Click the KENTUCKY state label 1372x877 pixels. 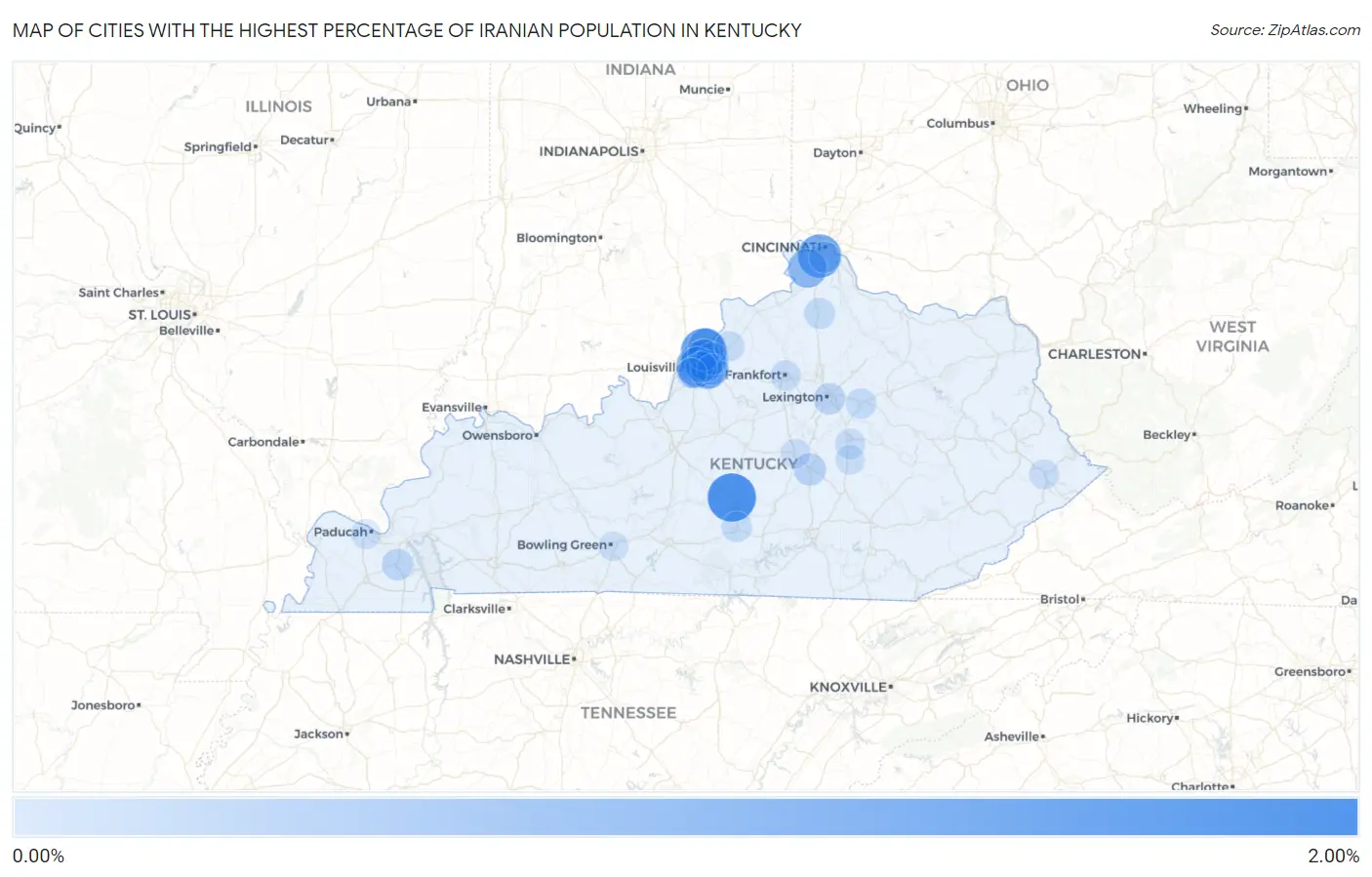(x=753, y=463)
